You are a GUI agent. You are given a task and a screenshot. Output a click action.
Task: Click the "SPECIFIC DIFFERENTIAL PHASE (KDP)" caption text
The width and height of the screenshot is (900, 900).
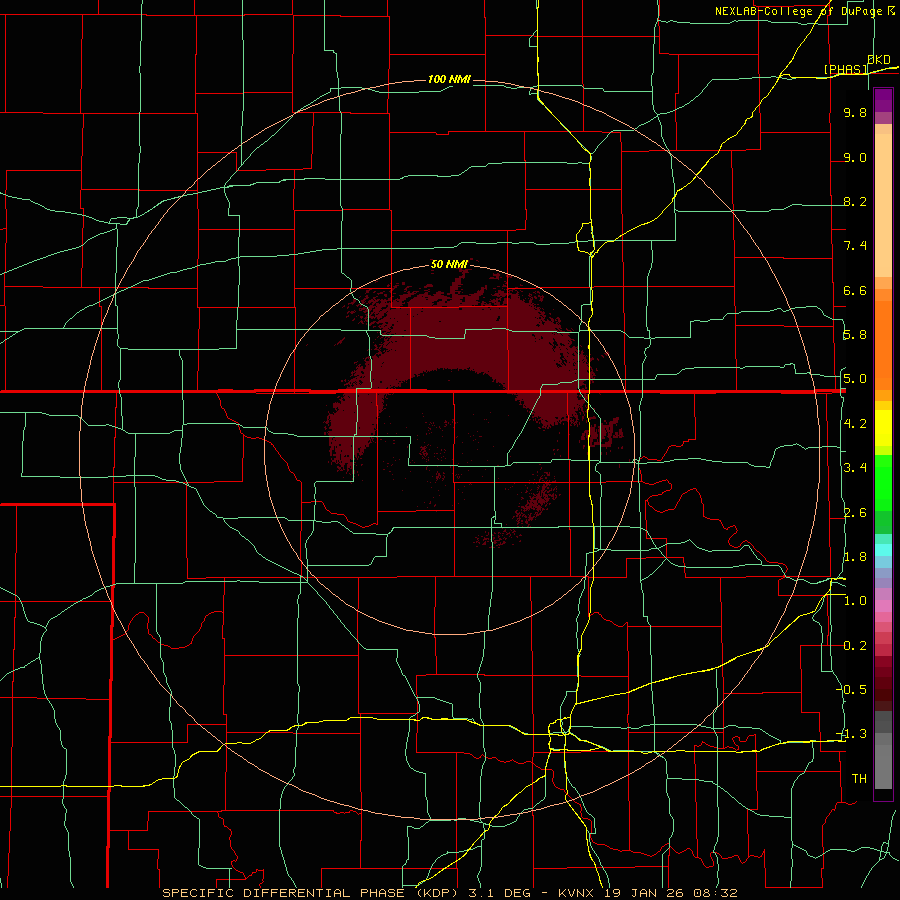(x=309, y=893)
